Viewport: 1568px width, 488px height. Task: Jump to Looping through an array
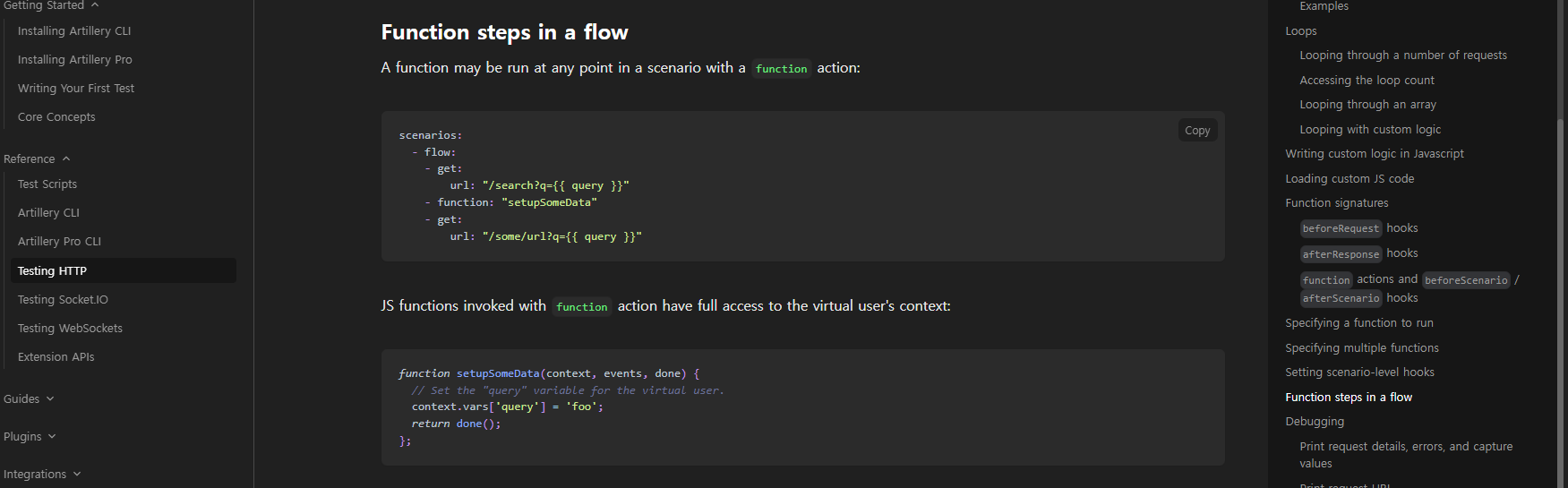click(1367, 104)
